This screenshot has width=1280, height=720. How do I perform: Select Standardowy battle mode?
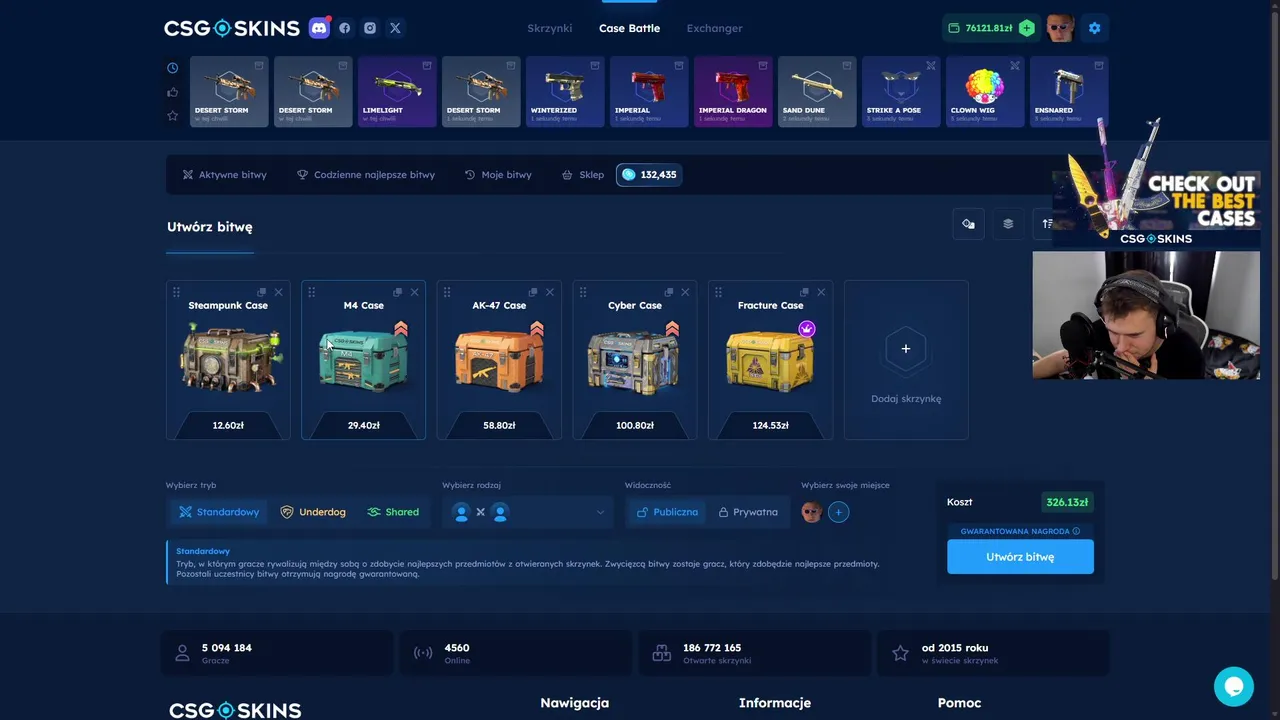219,512
